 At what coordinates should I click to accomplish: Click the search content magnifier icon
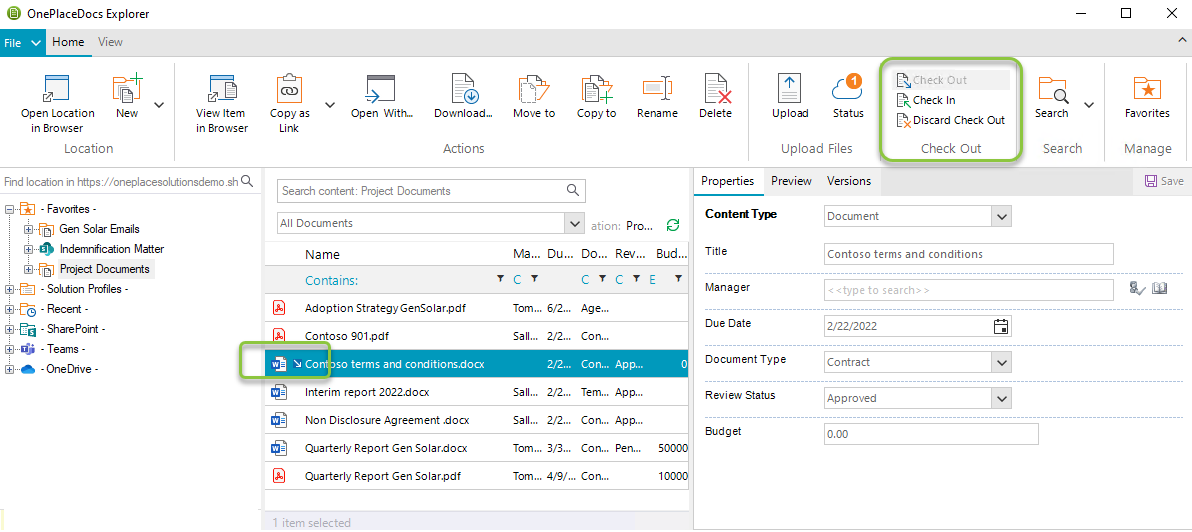tap(574, 191)
